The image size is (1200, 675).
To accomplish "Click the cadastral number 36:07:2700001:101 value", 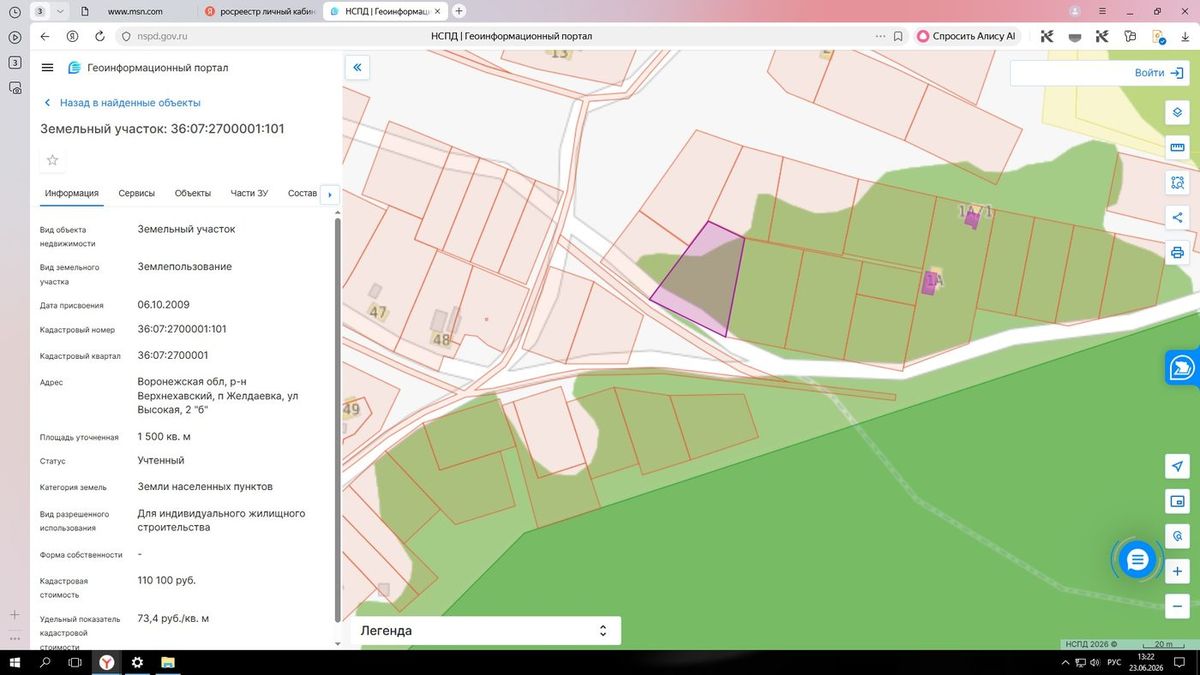I will 182,329.
